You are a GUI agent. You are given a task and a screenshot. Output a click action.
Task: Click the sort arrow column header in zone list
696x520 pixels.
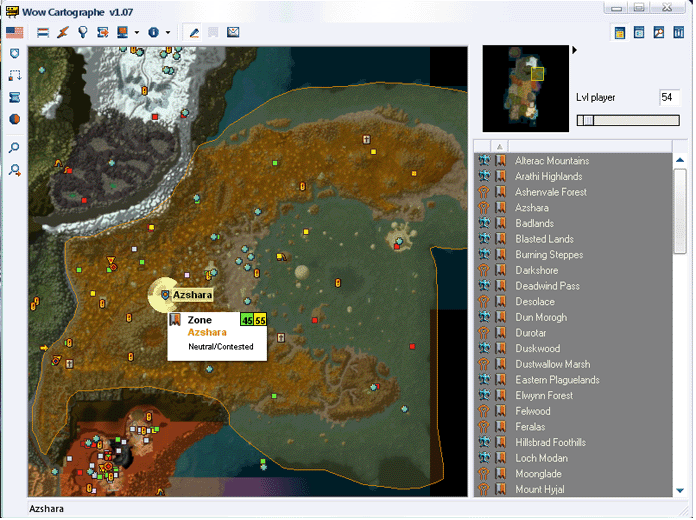tap(500, 146)
